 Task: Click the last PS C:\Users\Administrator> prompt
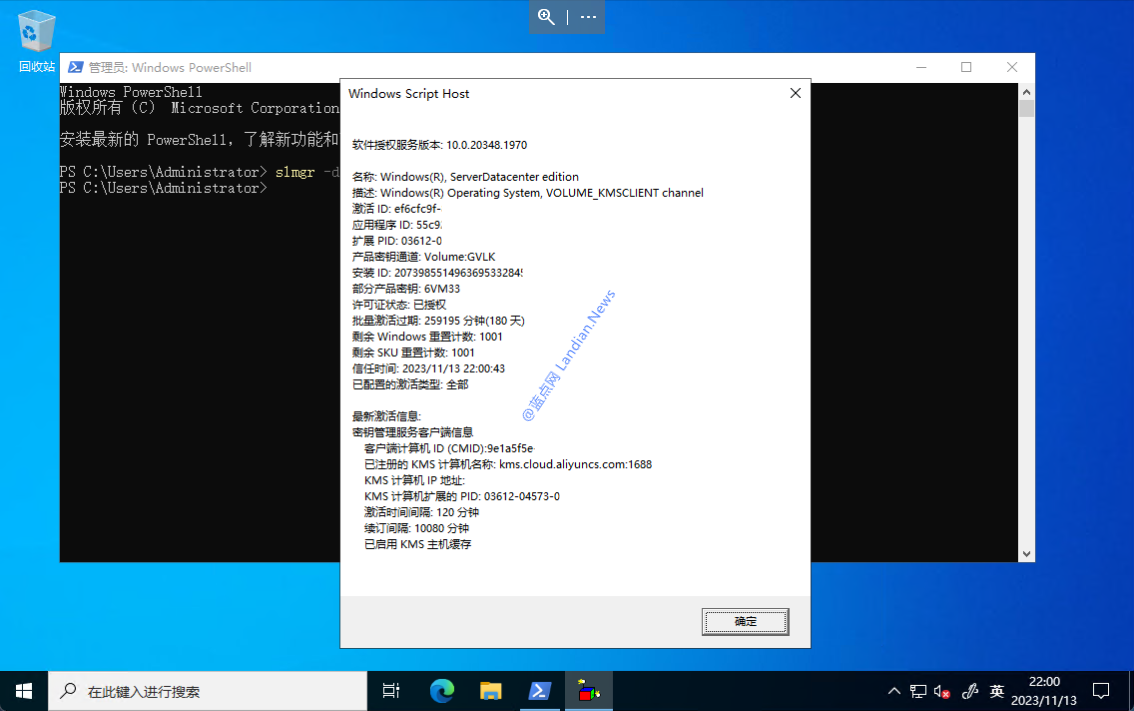tap(163, 188)
